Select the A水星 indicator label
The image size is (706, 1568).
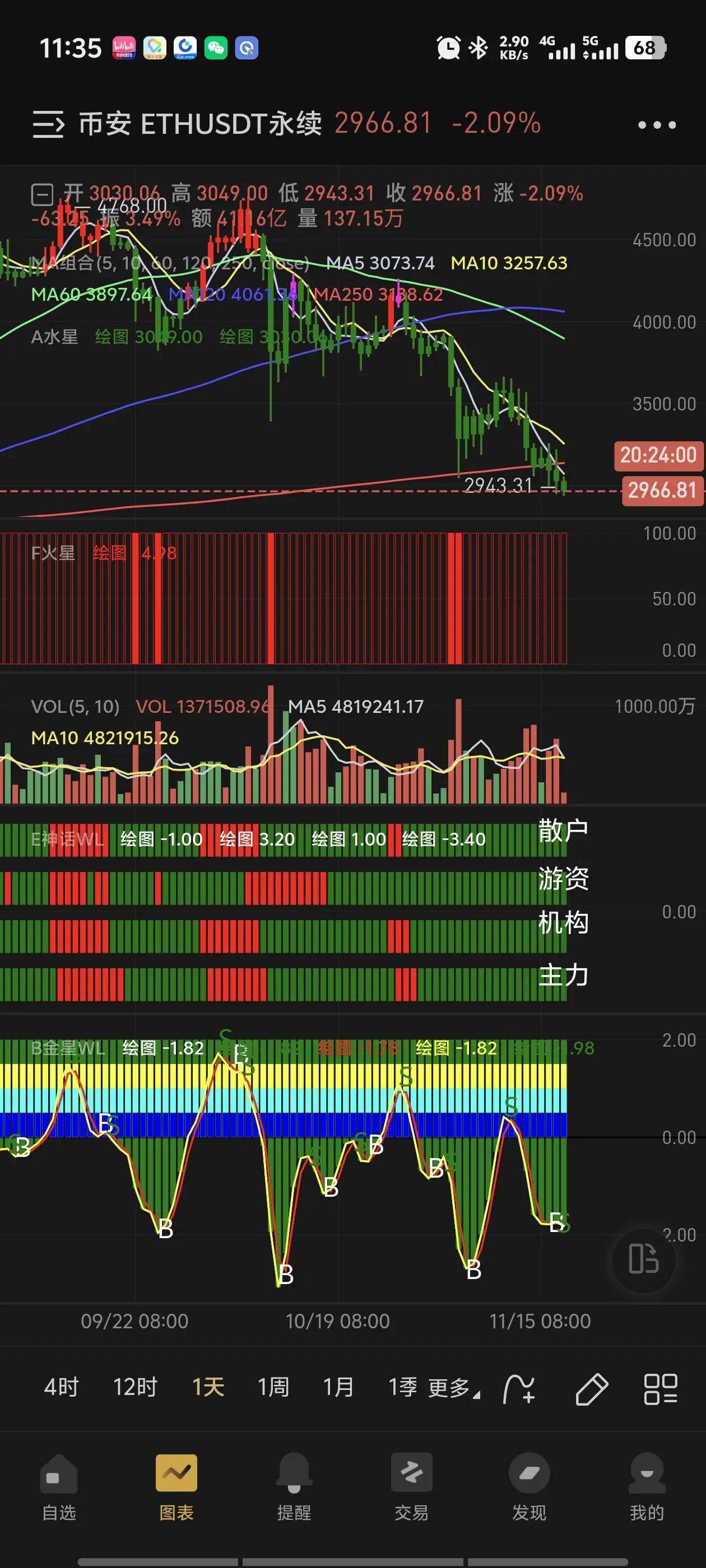point(55,337)
